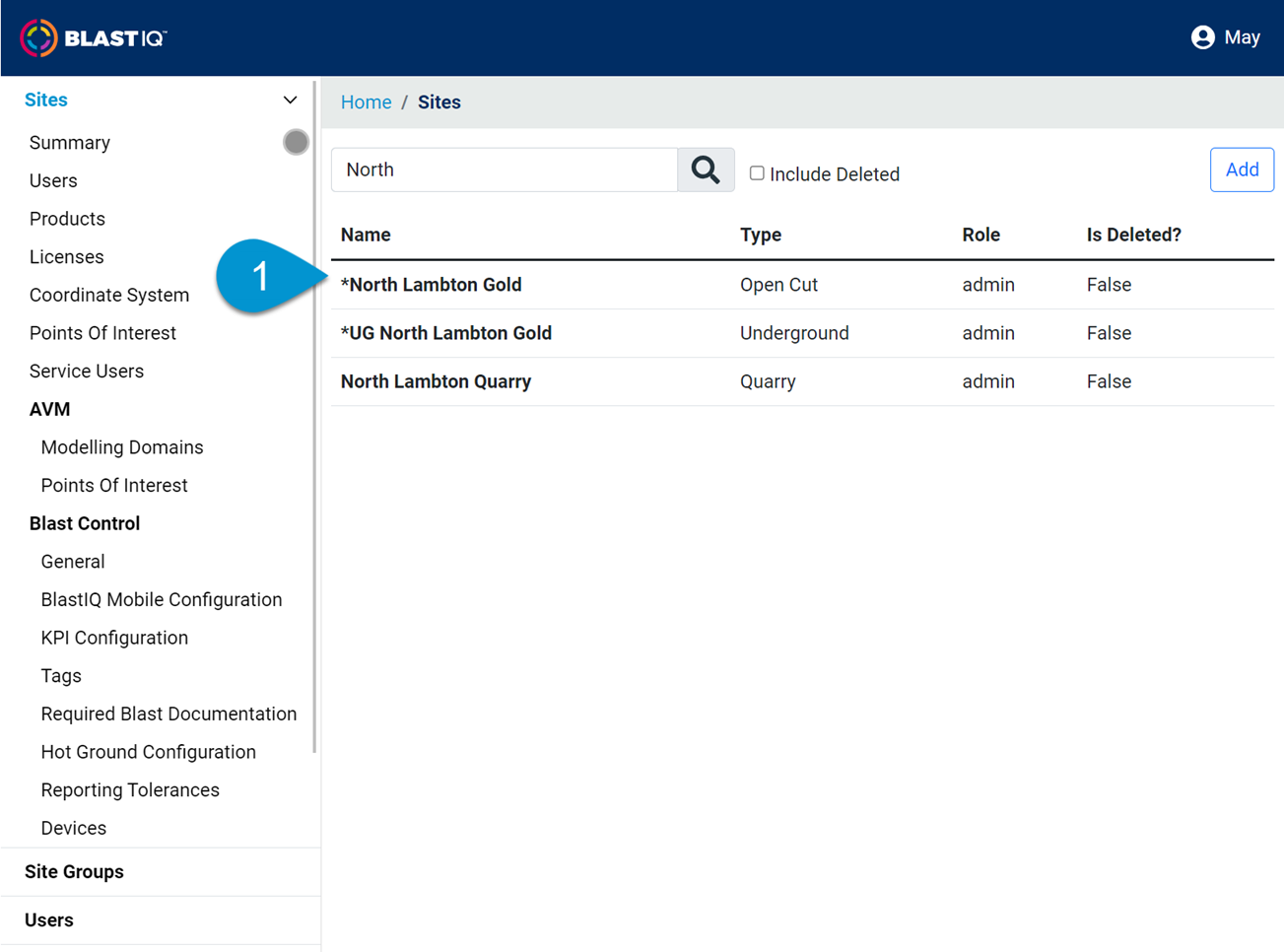Click the Quarry type cell

pyautogui.click(x=768, y=381)
